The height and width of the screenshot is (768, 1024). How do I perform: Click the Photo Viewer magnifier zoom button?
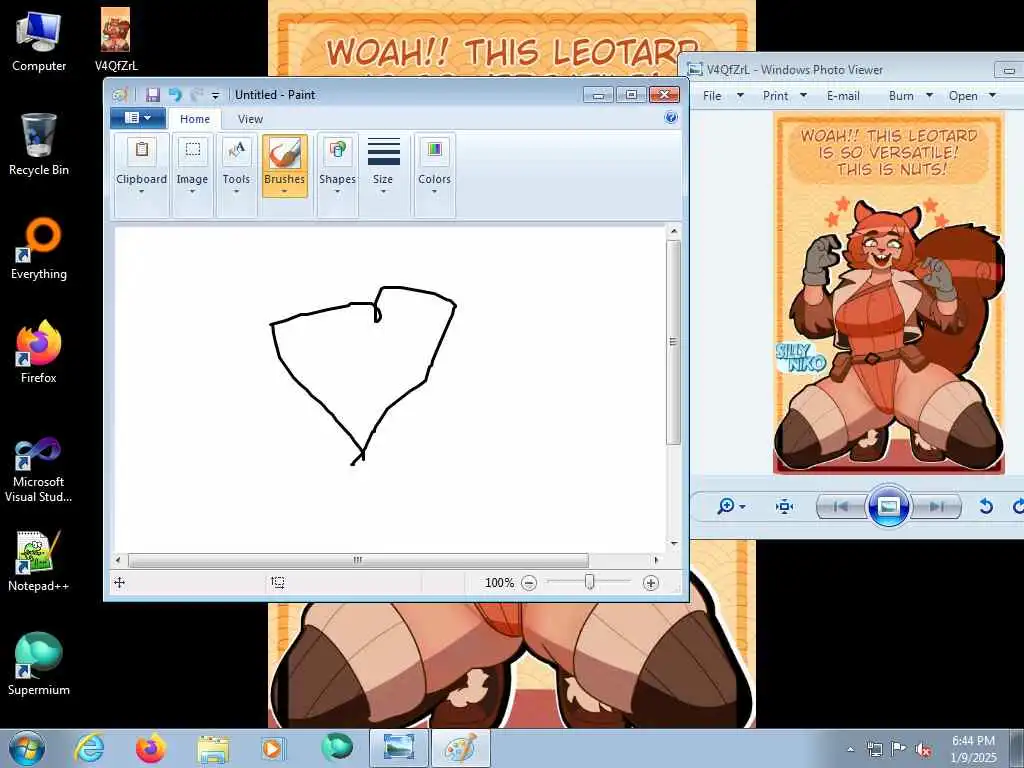click(x=731, y=506)
